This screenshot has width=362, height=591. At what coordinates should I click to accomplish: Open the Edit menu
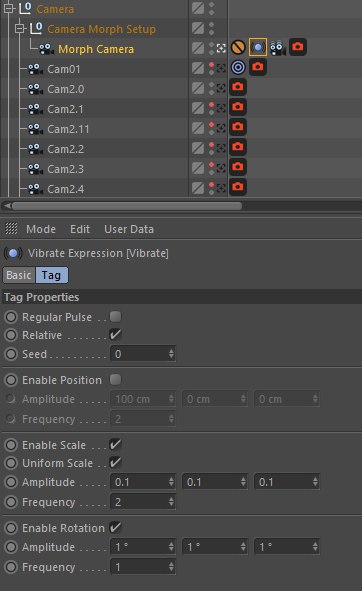[80, 229]
